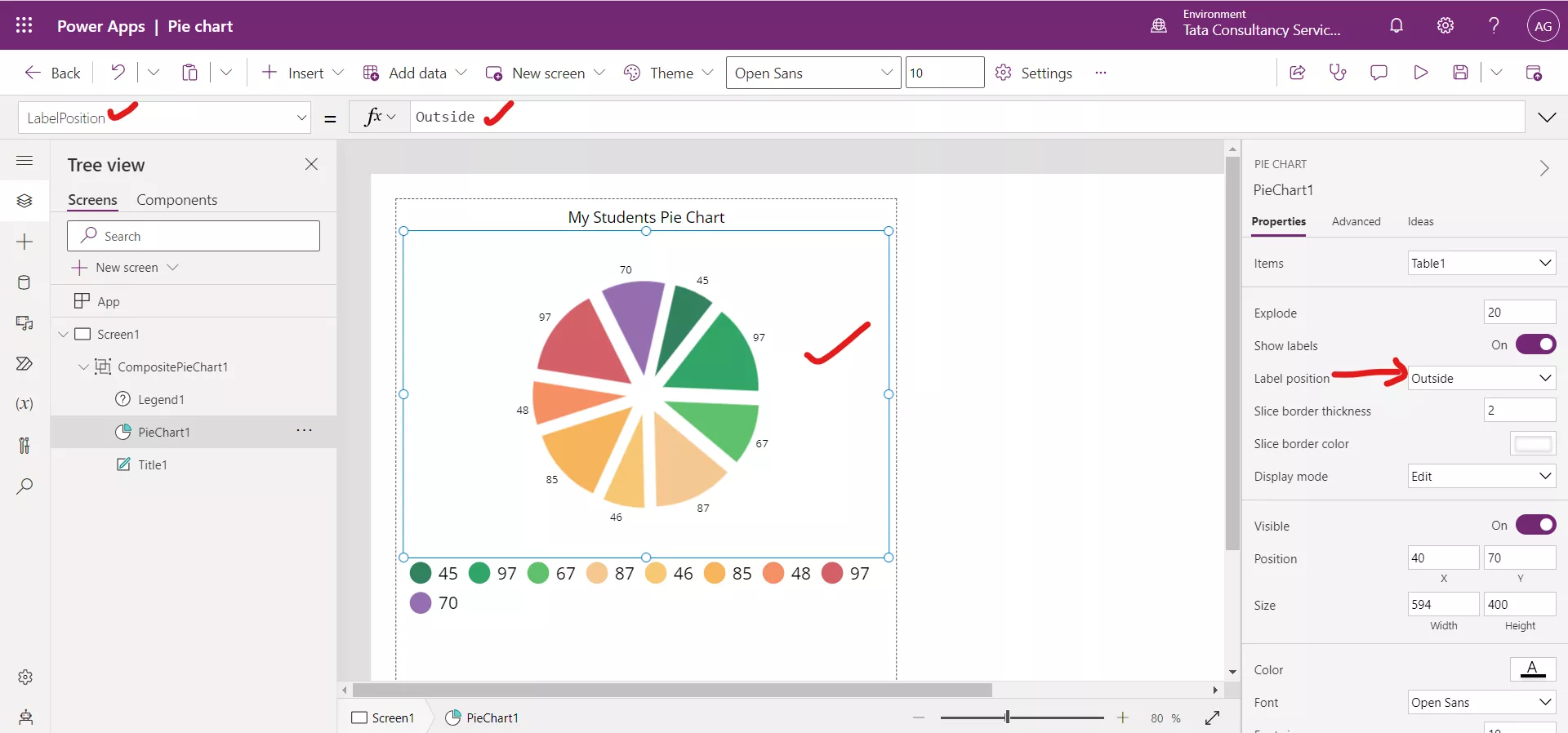Open the Media icon in left rail

point(24,323)
